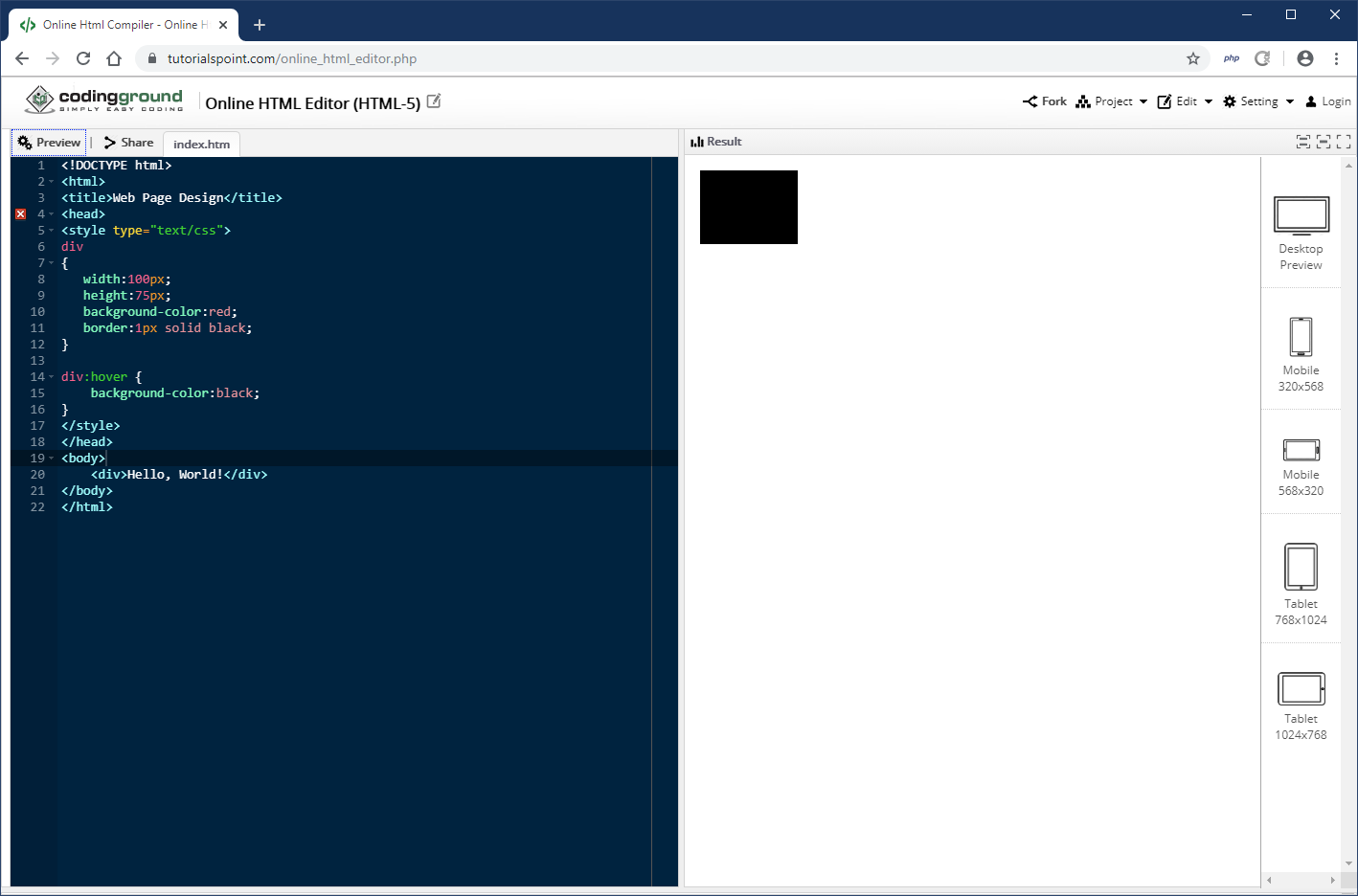Edit the project title pencil icon
The height and width of the screenshot is (896, 1358).
[x=434, y=101]
